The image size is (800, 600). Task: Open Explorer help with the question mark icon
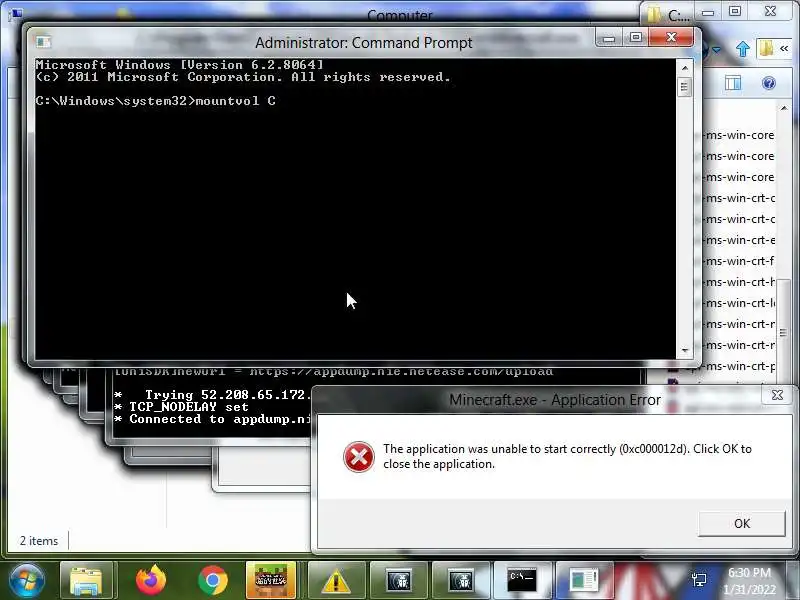point(769,83)
